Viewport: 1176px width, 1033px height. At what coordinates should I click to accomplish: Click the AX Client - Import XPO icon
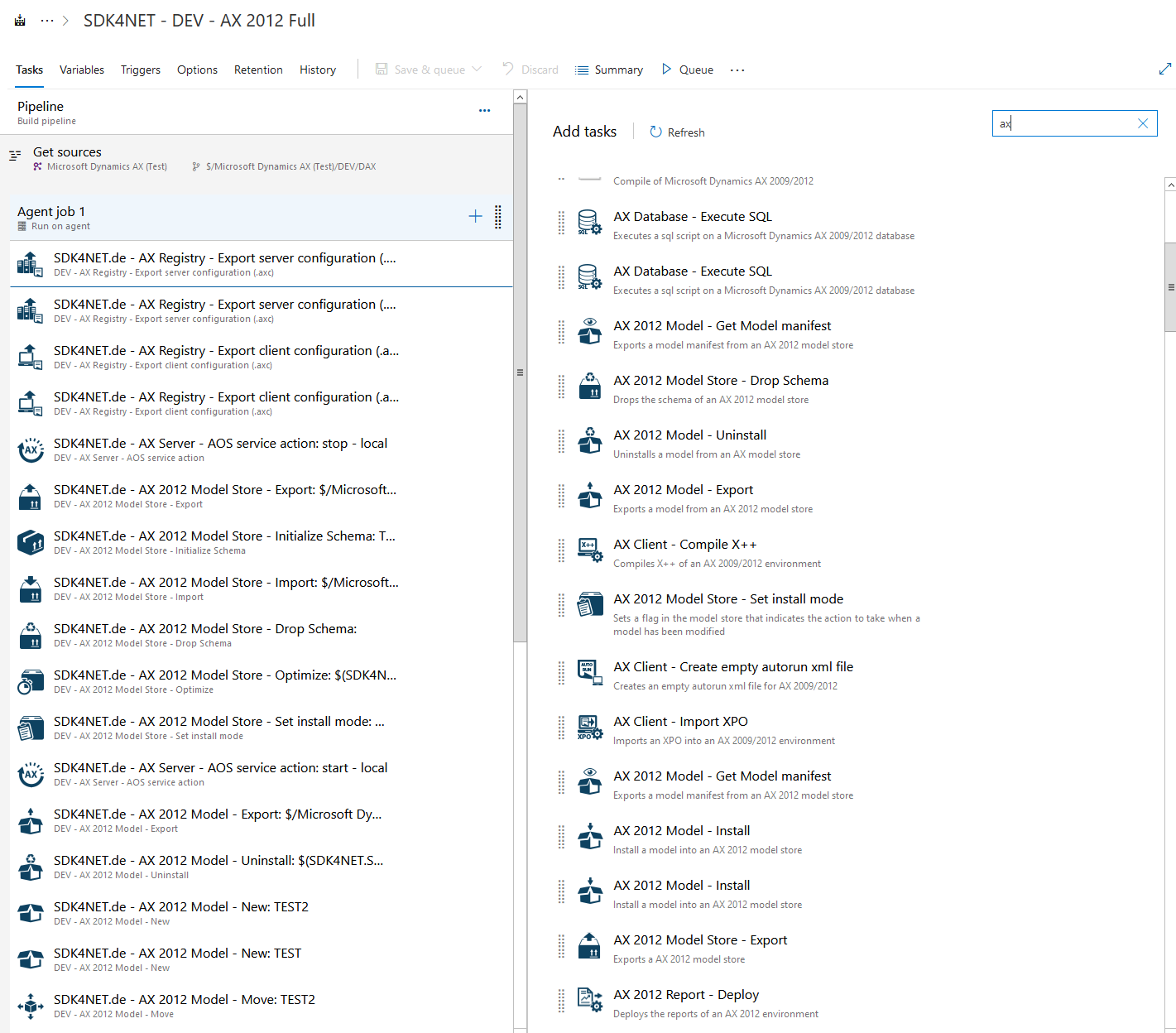click(x=589, y=728)
